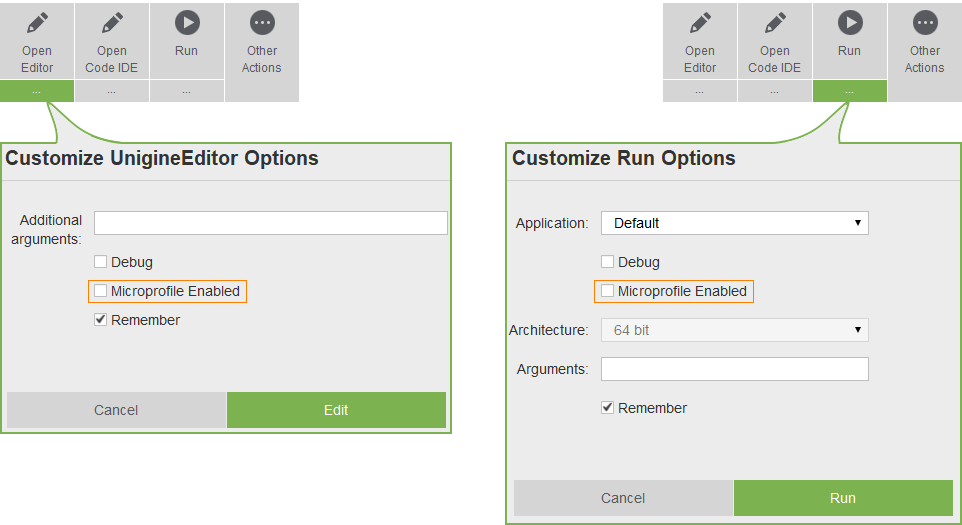This screenshot has width=962, height=525.
Task: Click Cancel in Run Options dialog
Action: tap(623, 498)
